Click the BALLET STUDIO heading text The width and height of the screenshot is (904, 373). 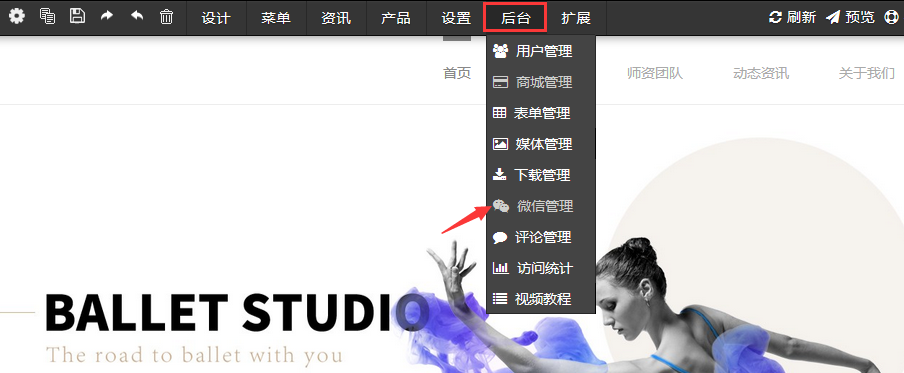[x=237, y=314]
